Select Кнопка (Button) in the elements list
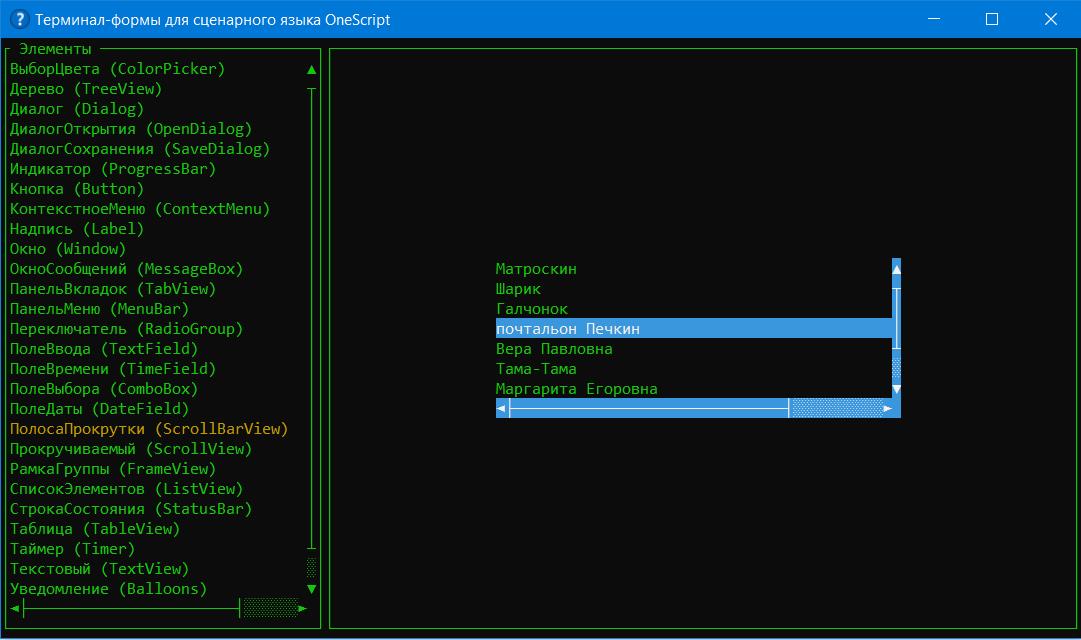1081x640 pixels. pyautogui.click(x=77, y=189)
